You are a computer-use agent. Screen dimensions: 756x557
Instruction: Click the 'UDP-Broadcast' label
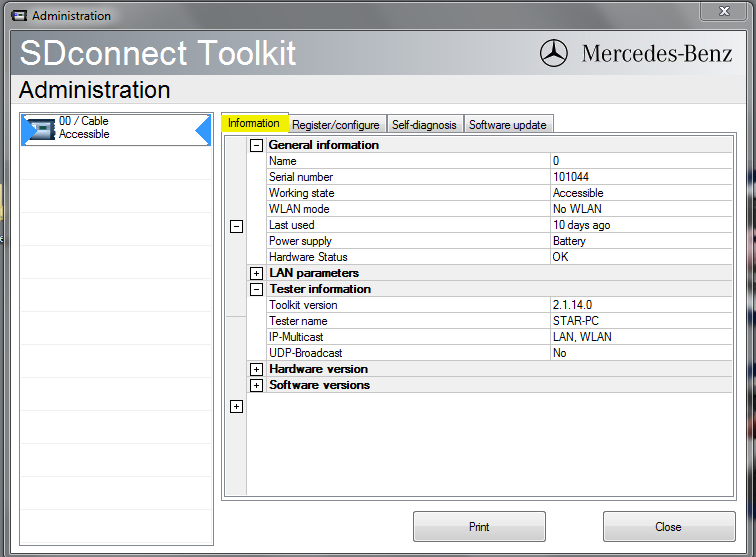305,353
